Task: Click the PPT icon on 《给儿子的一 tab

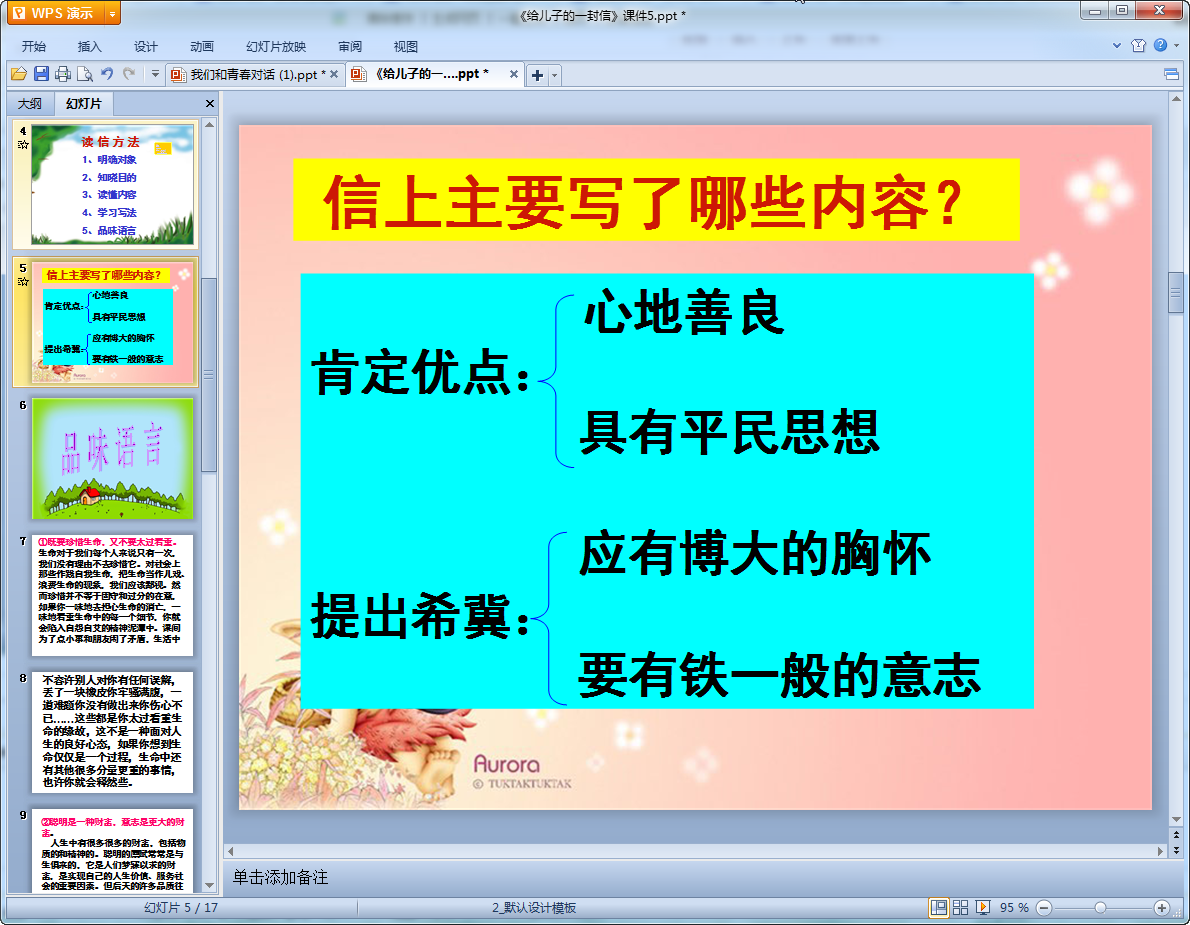Action: coord(359,74)
